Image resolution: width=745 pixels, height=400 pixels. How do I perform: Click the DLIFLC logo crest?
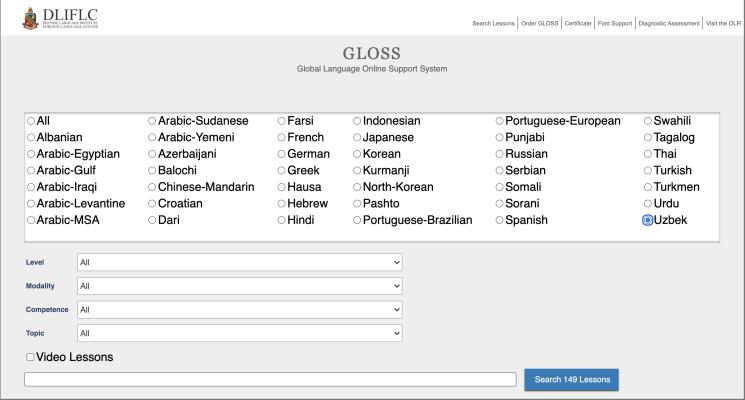[24, 18]
